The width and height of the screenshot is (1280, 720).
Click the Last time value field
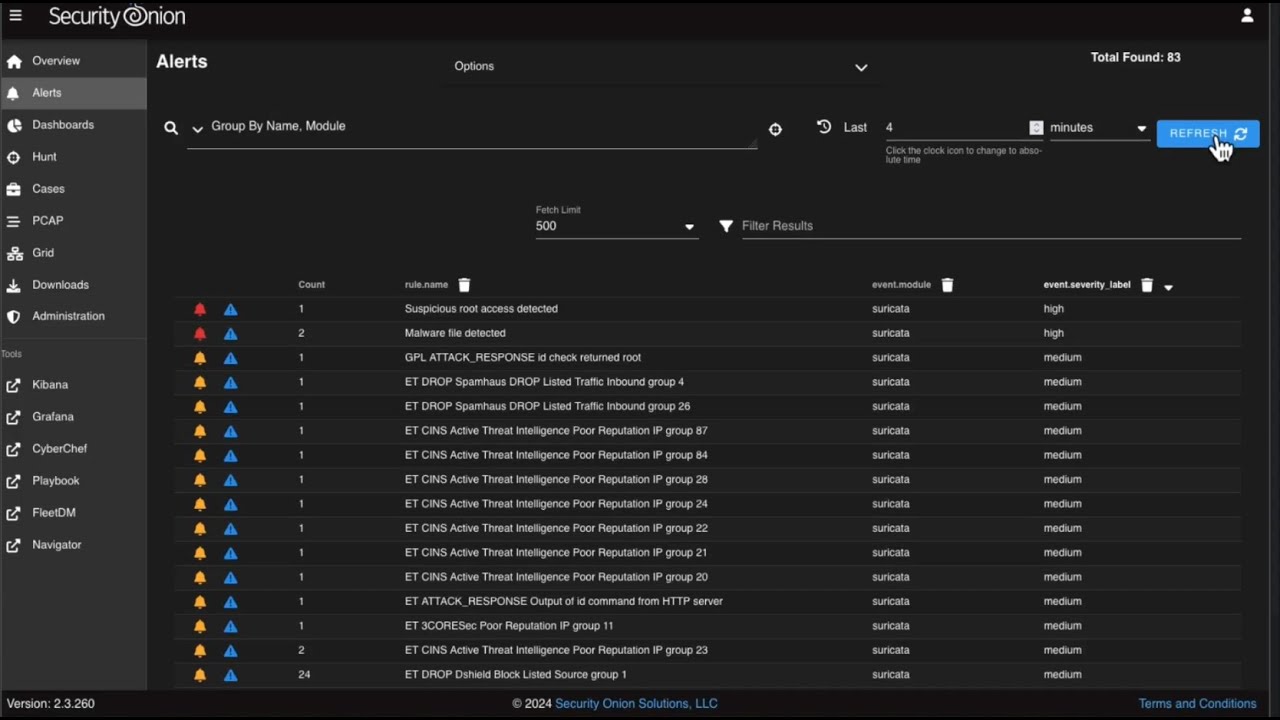click(955, 128)
